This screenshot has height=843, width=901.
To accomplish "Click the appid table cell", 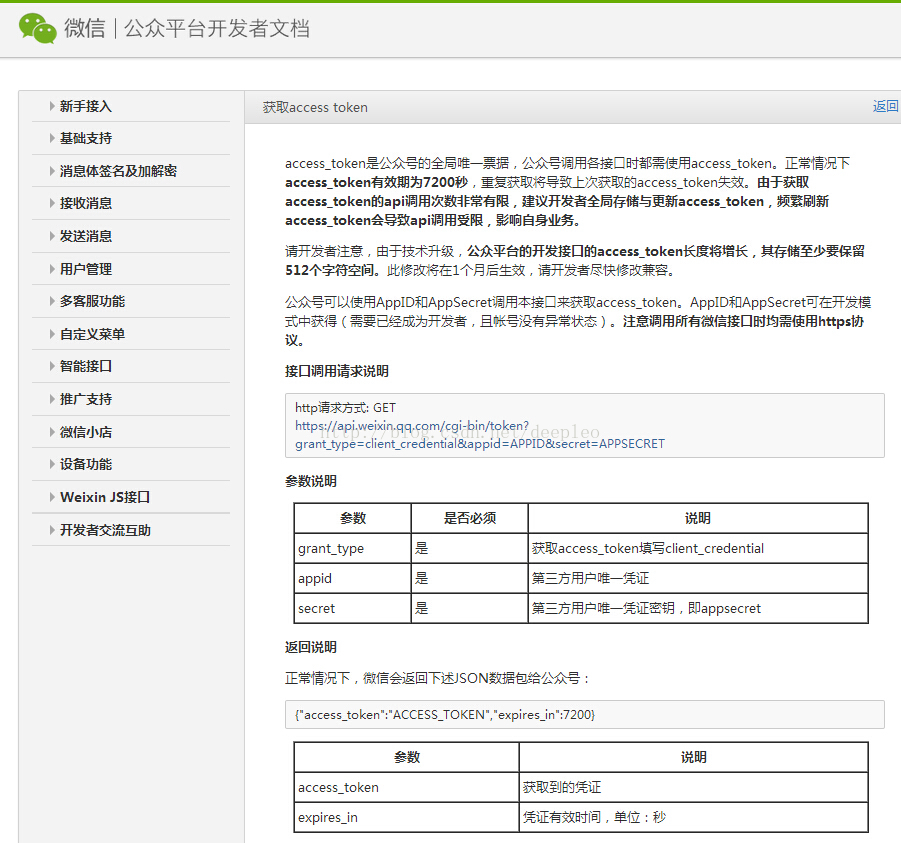I will coord(352,578).
